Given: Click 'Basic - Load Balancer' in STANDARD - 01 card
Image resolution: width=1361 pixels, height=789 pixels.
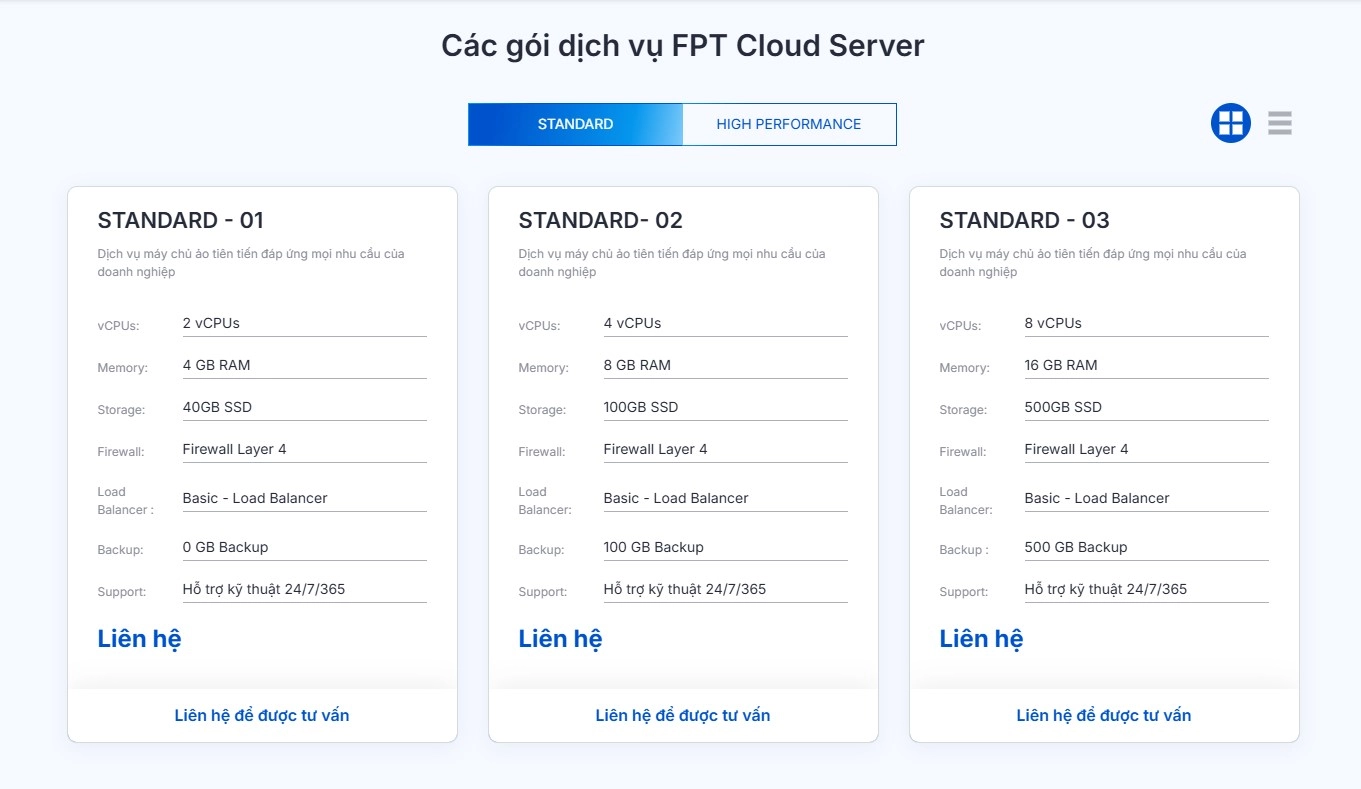Looking at the screenshot, I should [255, 498].
